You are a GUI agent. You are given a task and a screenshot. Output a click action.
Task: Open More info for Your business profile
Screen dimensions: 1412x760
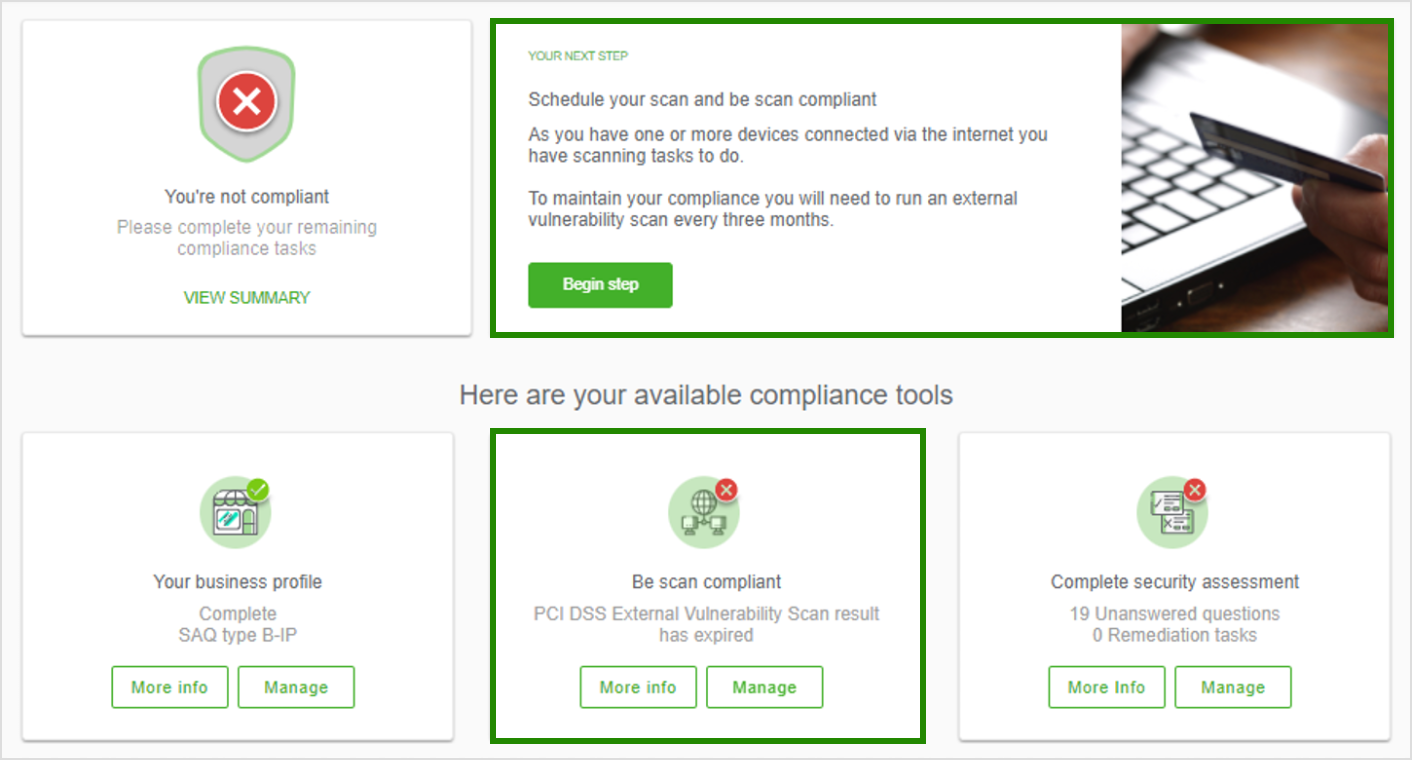[x=170, y=687]
